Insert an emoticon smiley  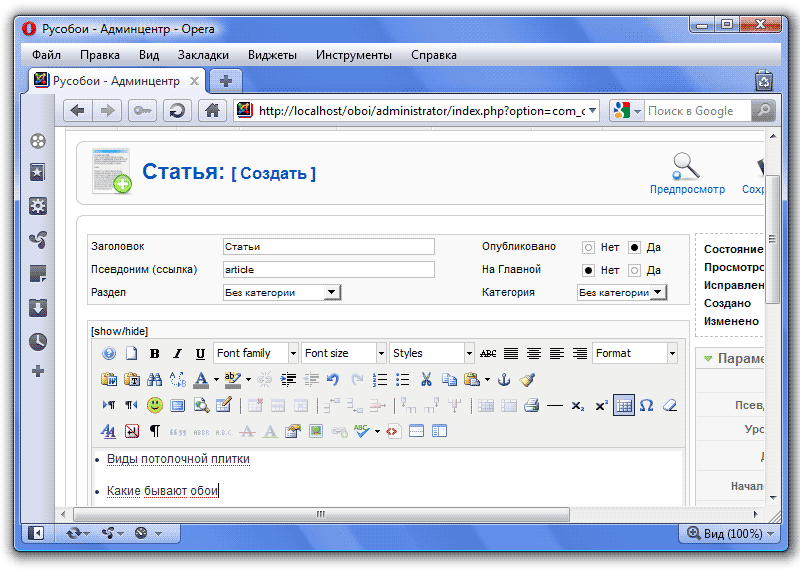[155, 405]
